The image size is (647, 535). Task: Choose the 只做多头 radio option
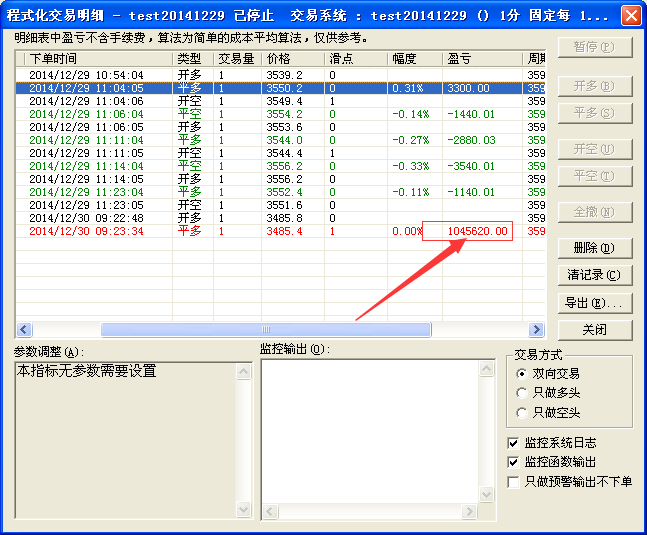pos(521,393)
